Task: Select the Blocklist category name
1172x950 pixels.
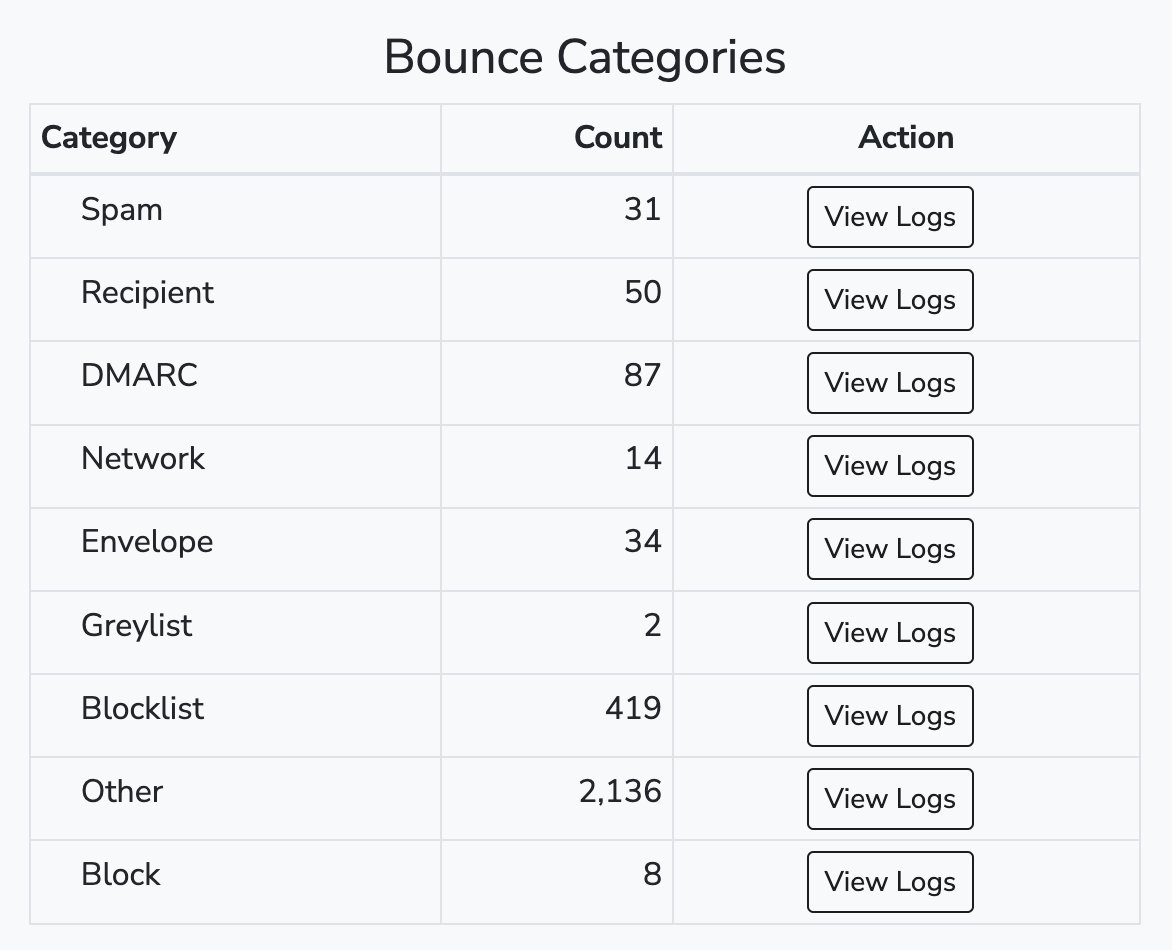Action: [x=142, y=709]
